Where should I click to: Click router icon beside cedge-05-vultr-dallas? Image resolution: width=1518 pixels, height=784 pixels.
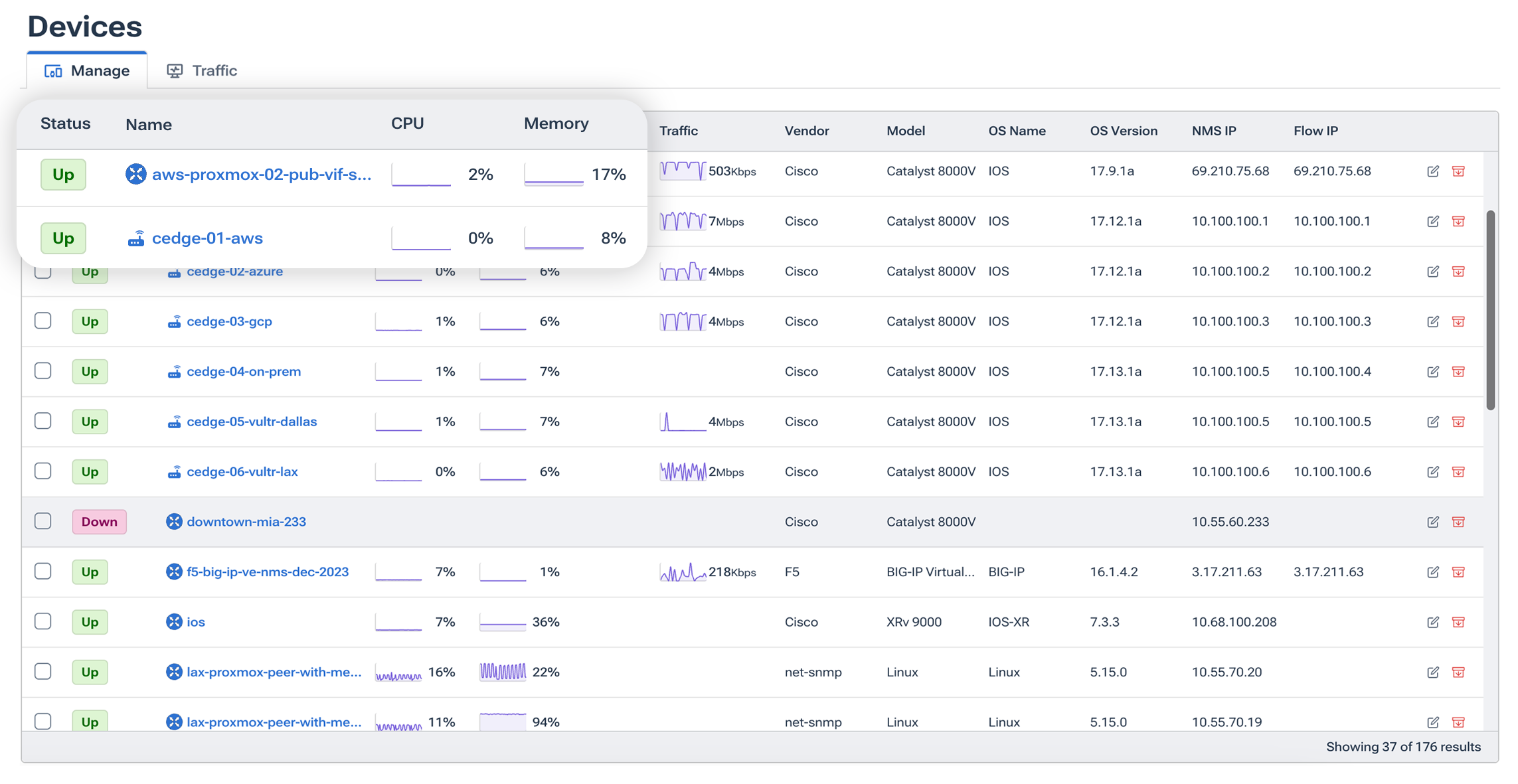(174, 422)
